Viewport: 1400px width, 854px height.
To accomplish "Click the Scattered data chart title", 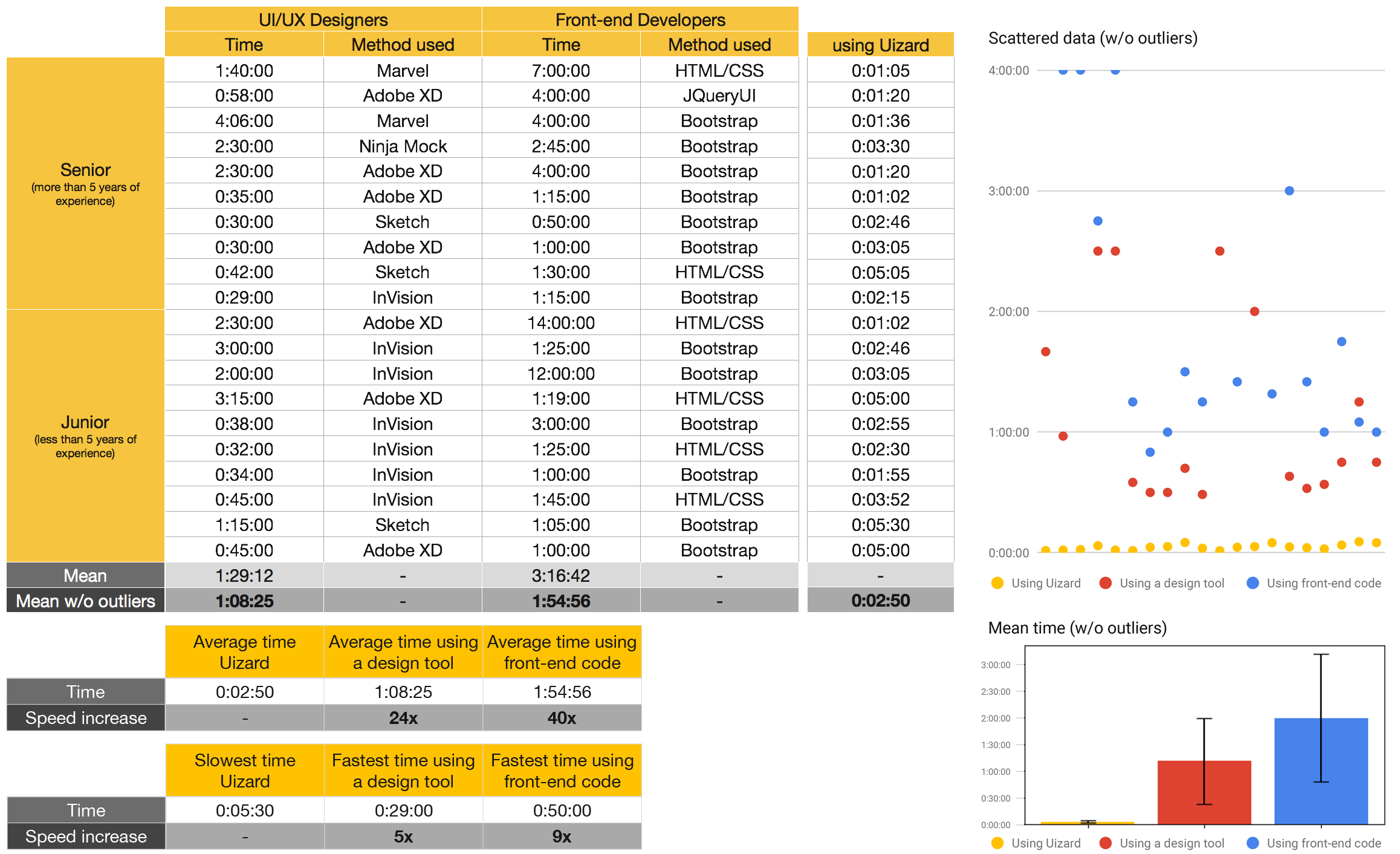I will pos(1092,38).
